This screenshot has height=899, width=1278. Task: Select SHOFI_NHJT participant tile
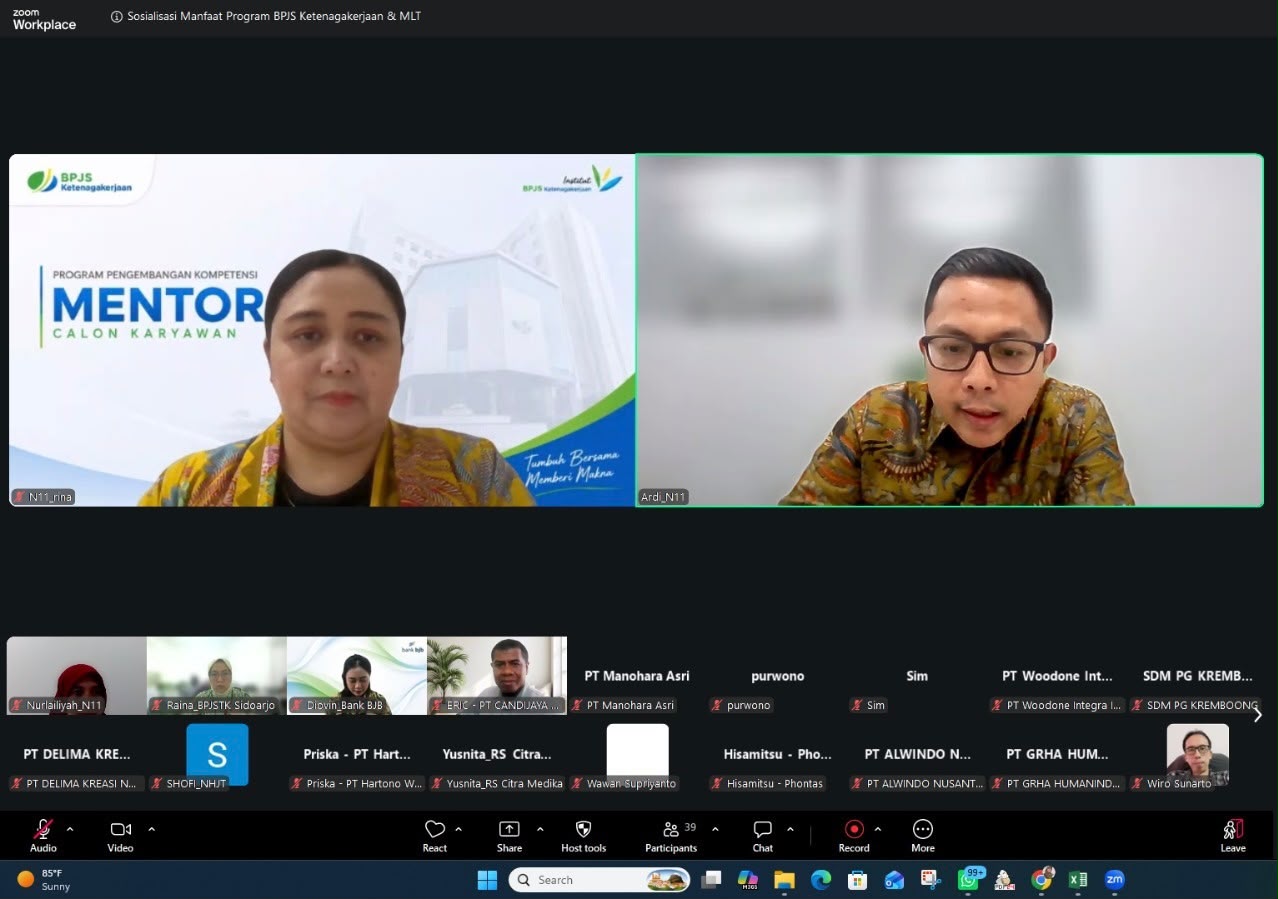217,754
